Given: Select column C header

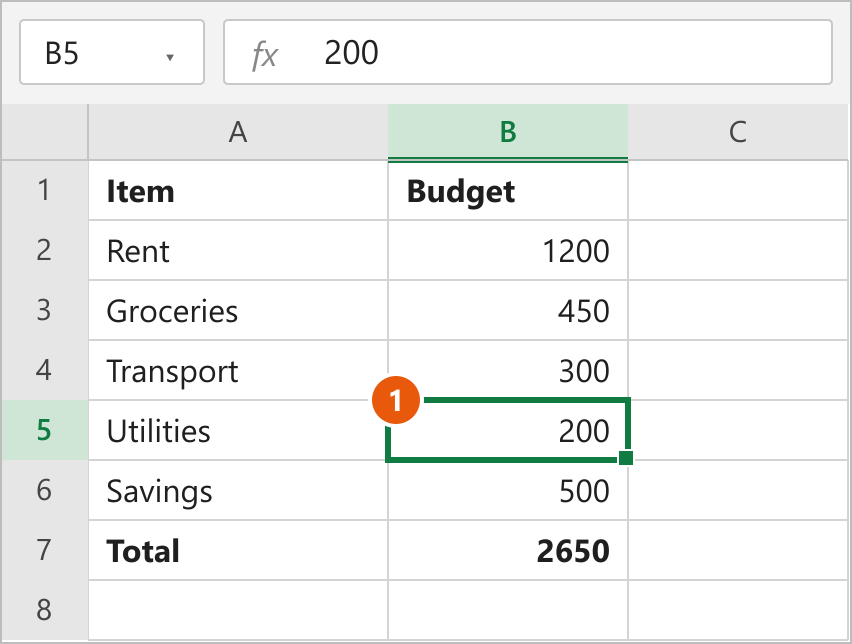Looking at the screenshot, I should 738,132.
